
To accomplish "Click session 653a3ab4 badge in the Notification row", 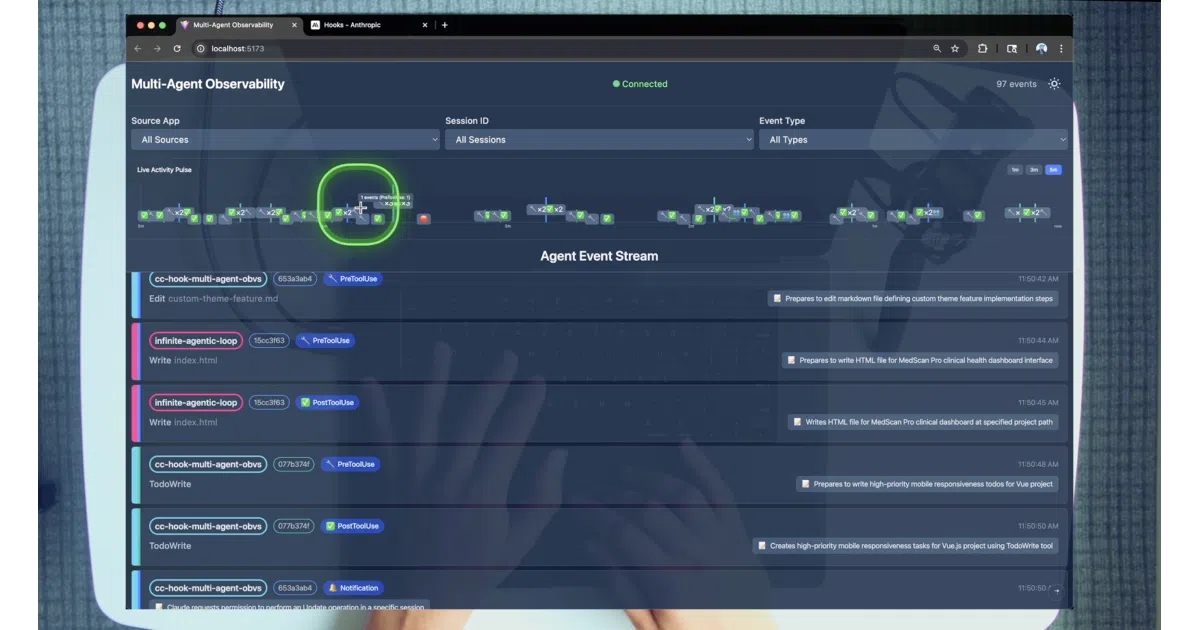I will pos(295,588).
